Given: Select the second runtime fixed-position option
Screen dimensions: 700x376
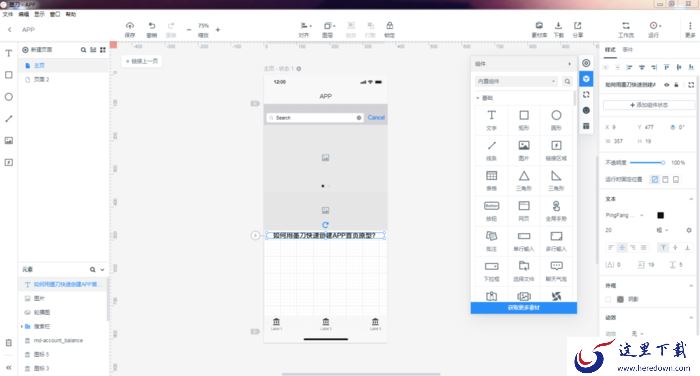Looking at the screenshot, I should coord(665,180).
